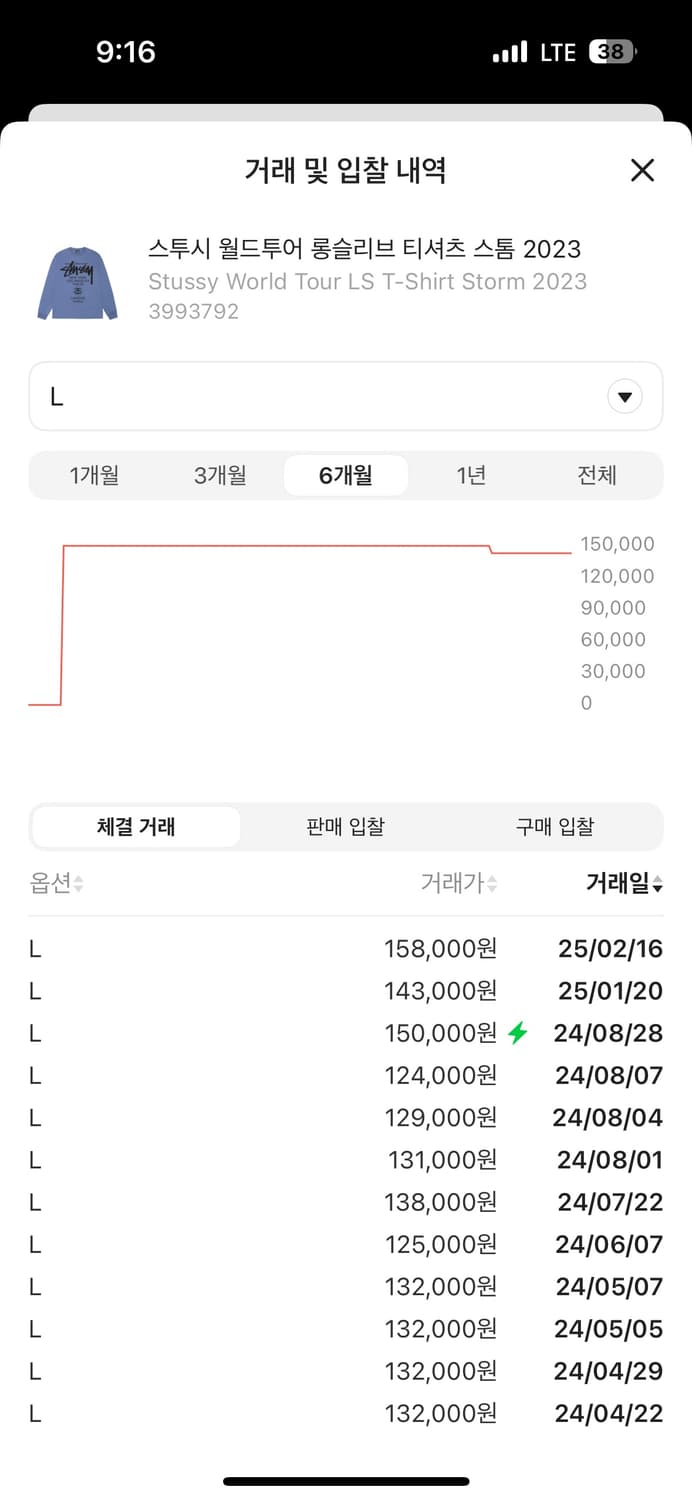Click the lightning fast-delivery icon on 24/08/28 trade

518,1033
